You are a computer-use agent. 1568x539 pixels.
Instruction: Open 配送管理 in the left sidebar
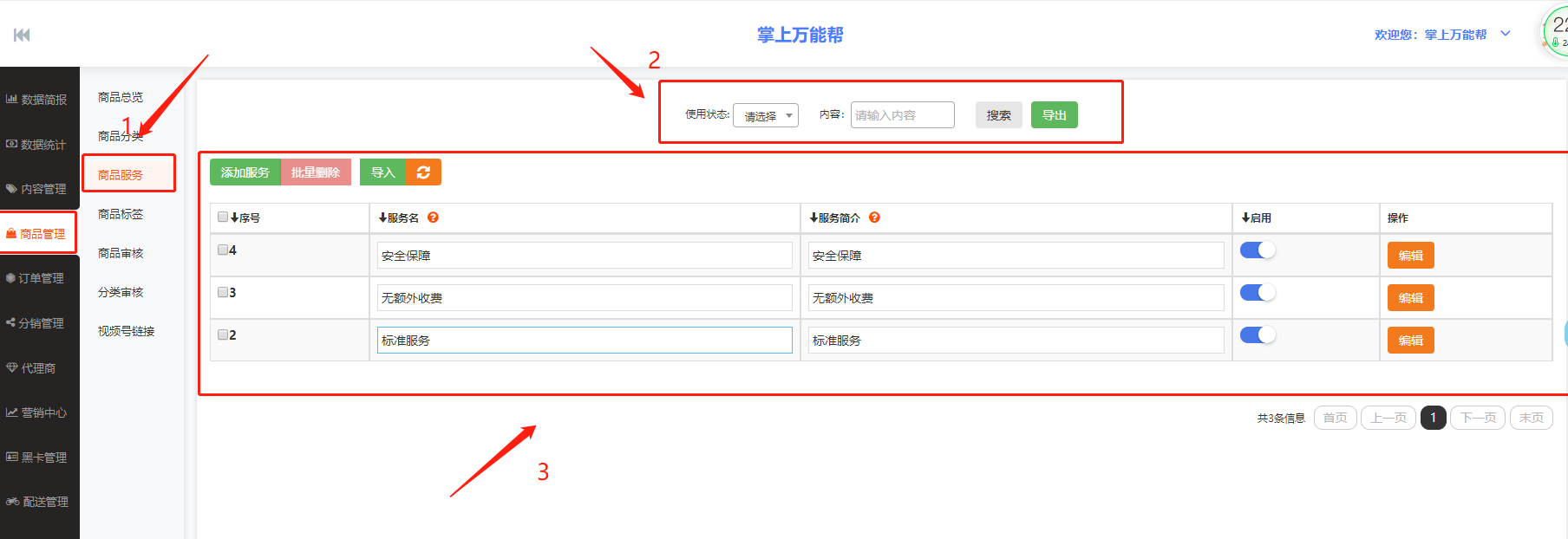tap(37, 502)
